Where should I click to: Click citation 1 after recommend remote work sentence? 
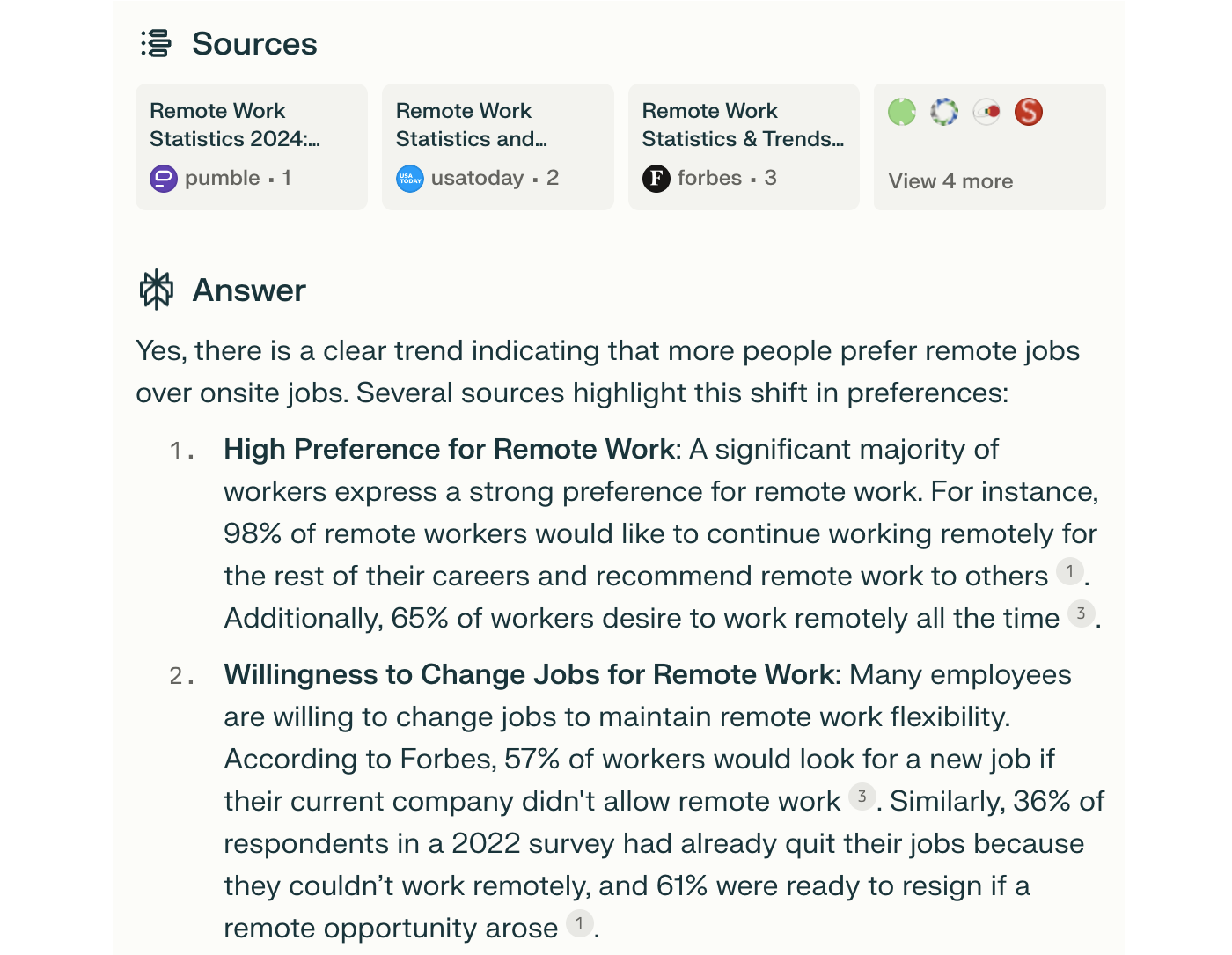pyautogui.click(x=1070, y=571)
